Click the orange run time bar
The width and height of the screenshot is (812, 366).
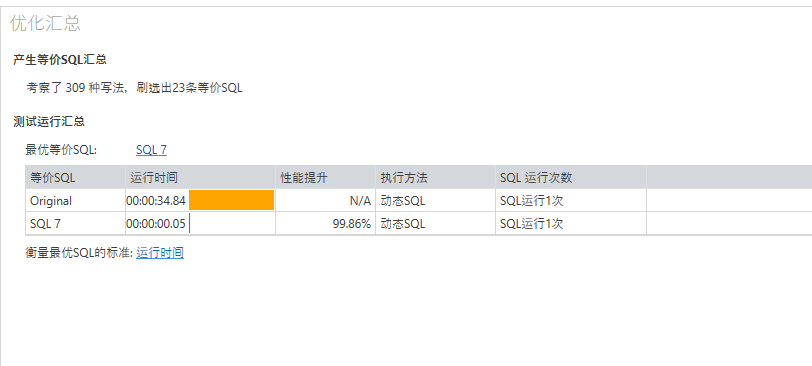(231, 200)
